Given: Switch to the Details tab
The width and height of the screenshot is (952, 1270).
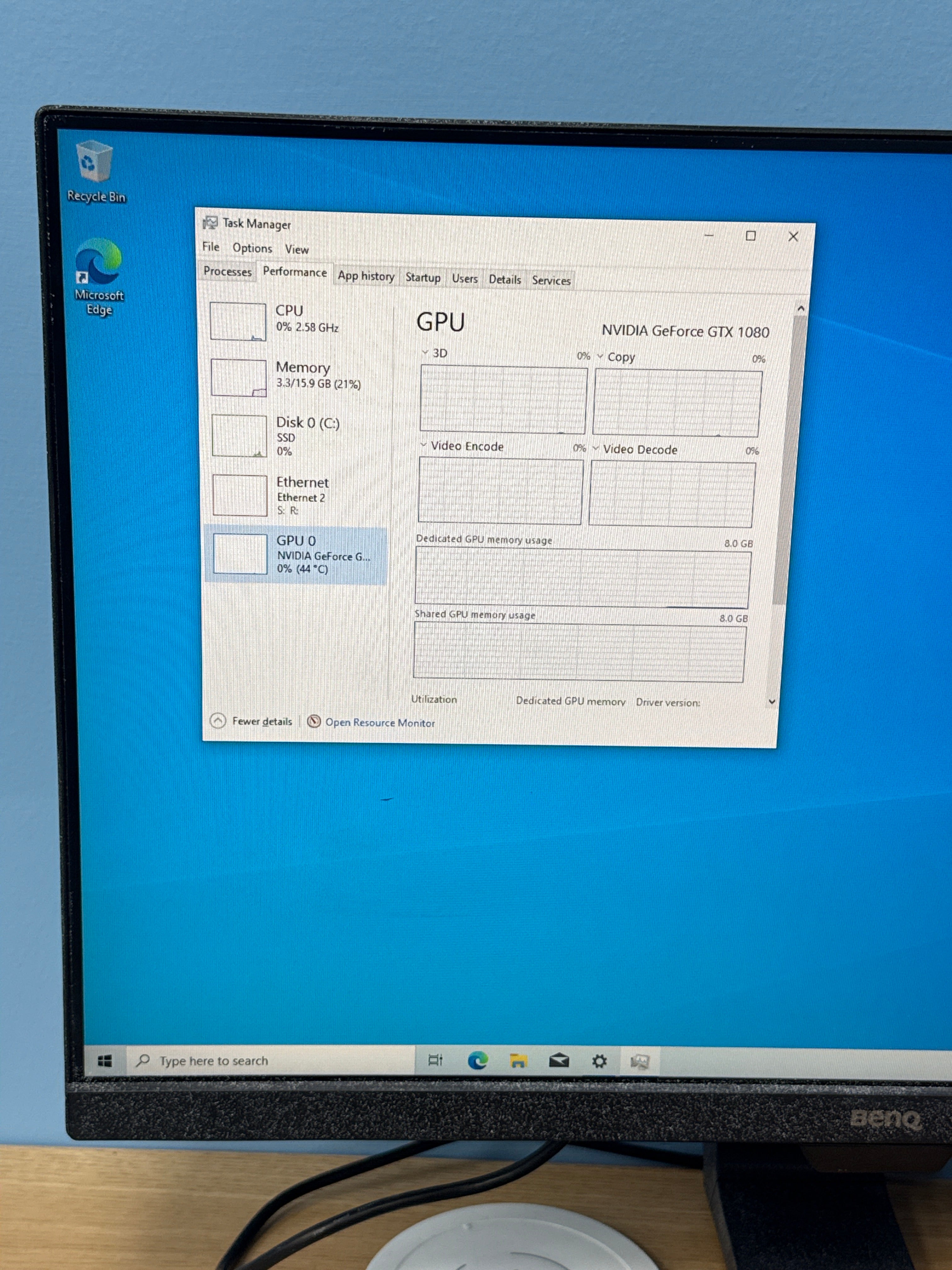Looking at the screenshot, I should (505, 280).
